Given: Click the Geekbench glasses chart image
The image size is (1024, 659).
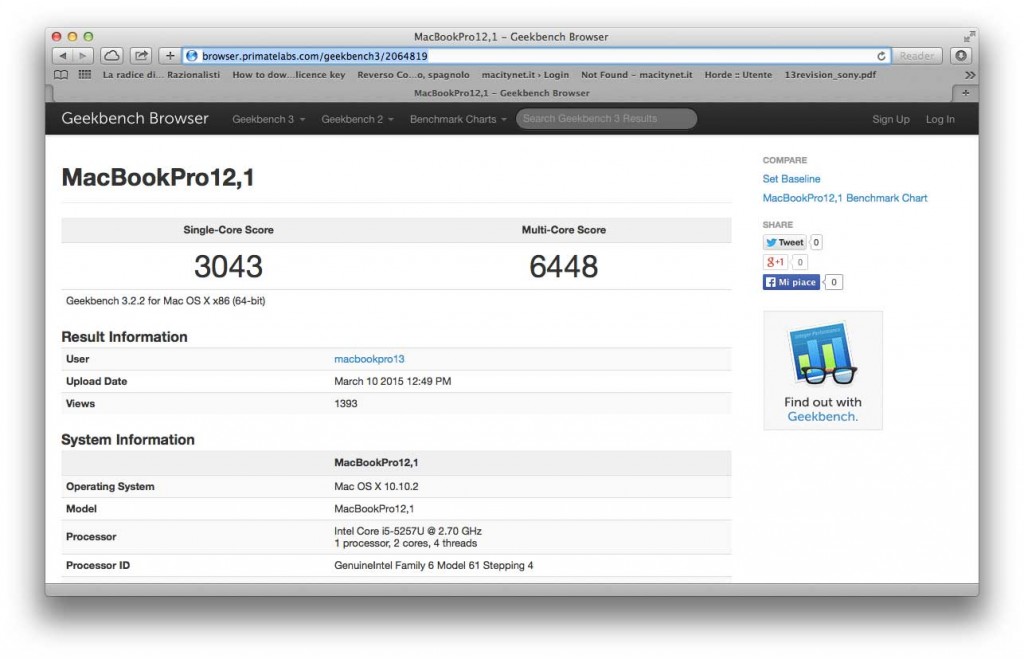Looking at the screenshot, I should click(822, 353).
